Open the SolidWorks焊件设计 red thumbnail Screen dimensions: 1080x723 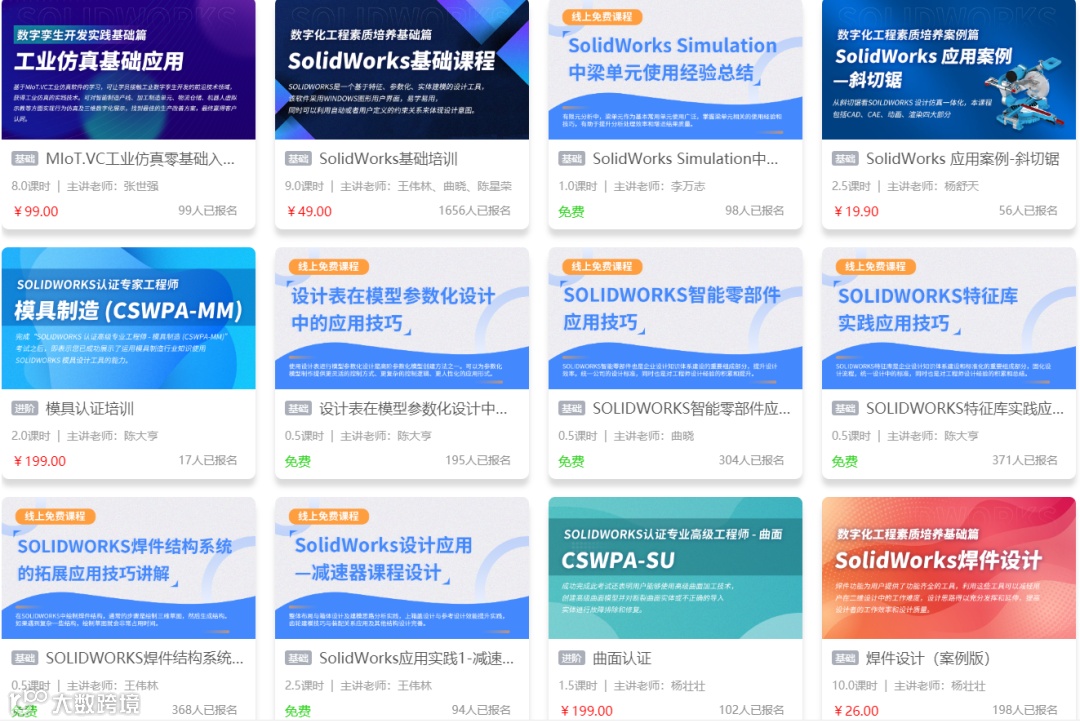(948, 568)
